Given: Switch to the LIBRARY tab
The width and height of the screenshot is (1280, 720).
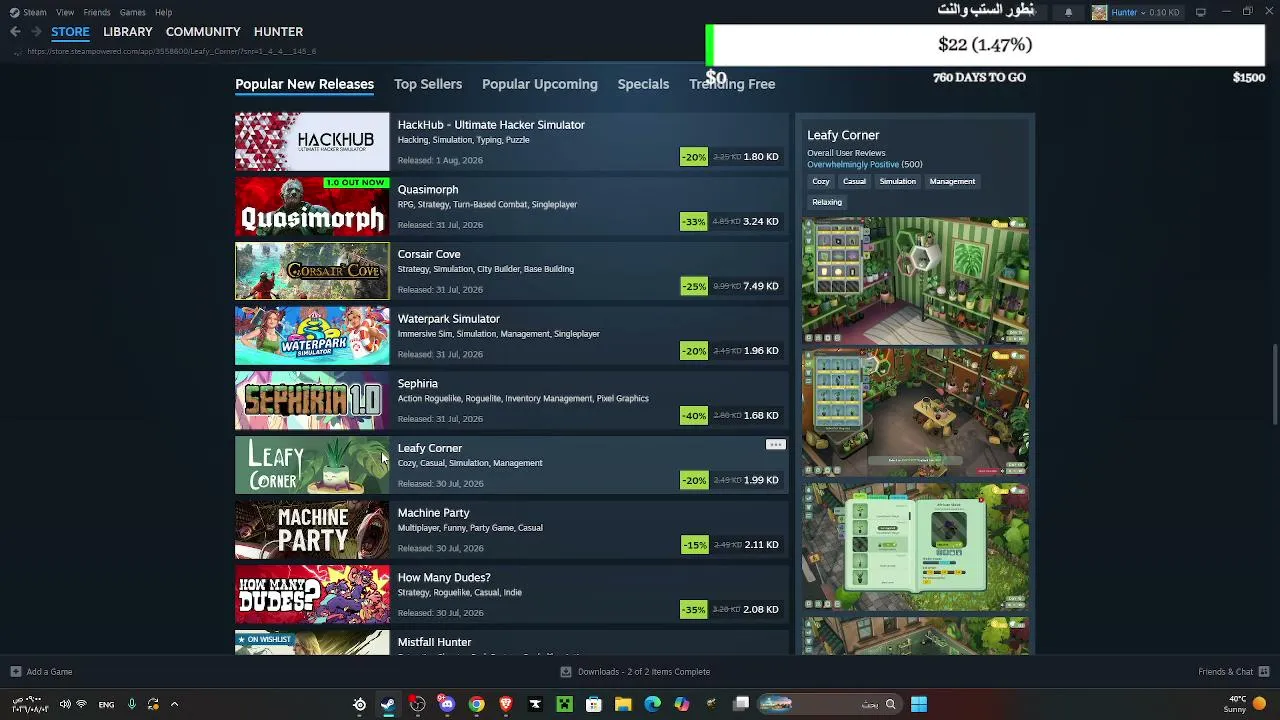Looking at the screenshot, I should (x=128, y=32).
